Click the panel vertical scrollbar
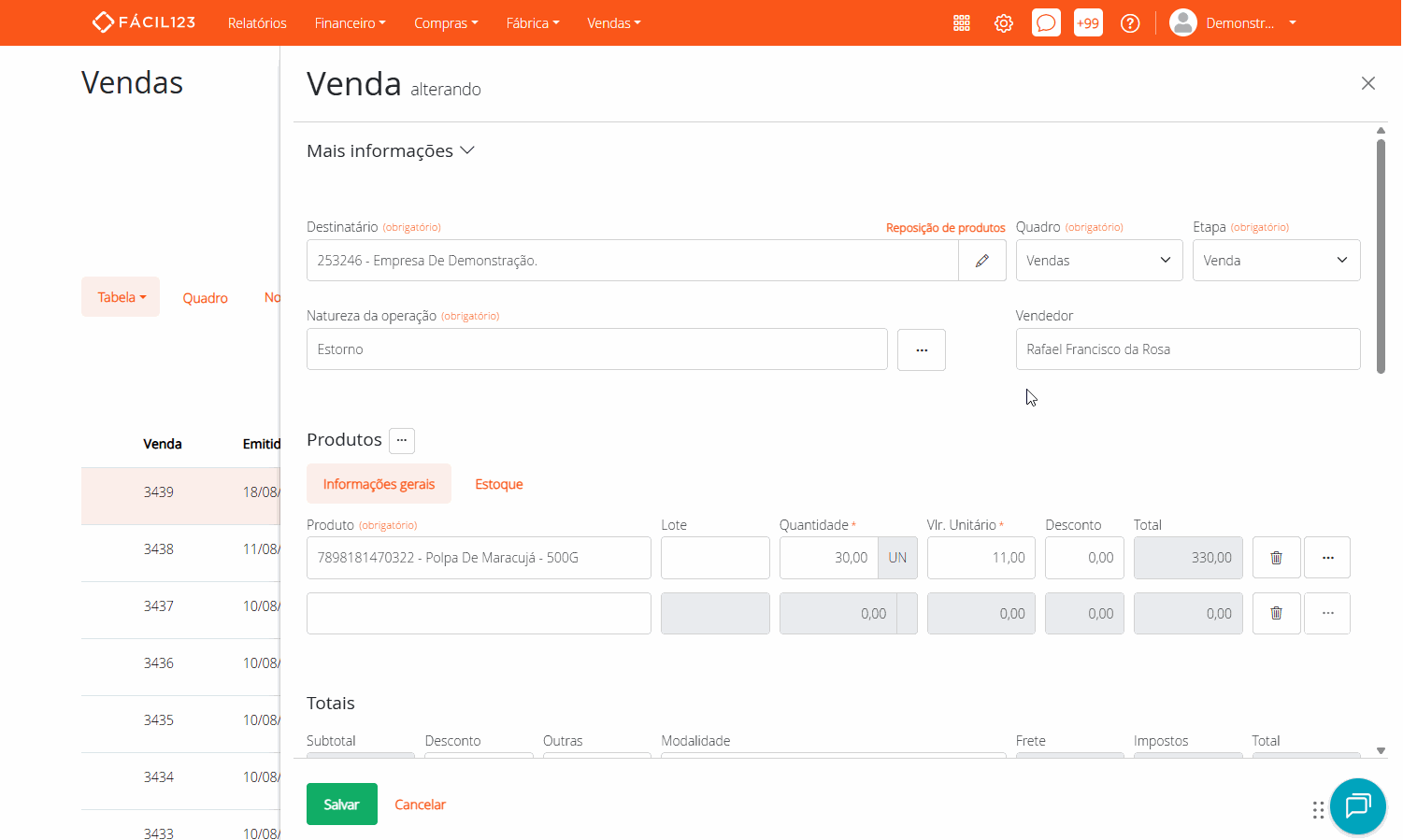Screen dimensions: 1403x840 click(x=1381, y=255)
